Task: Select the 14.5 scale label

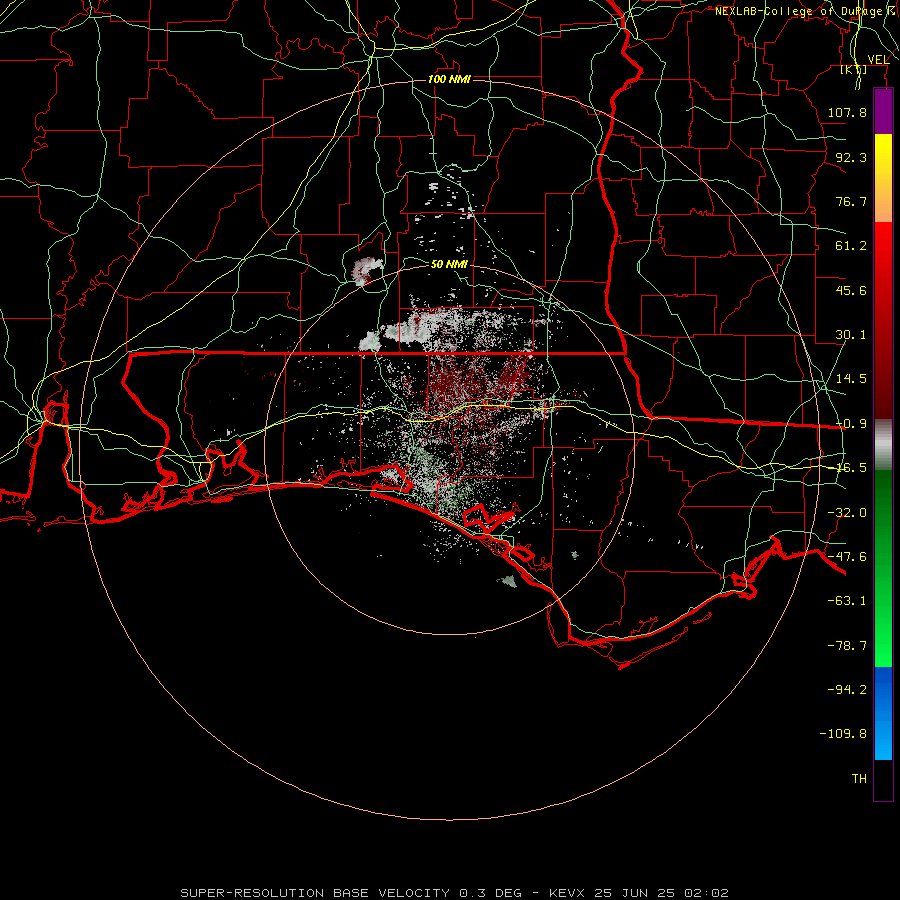Action: (x=851, y=379)
